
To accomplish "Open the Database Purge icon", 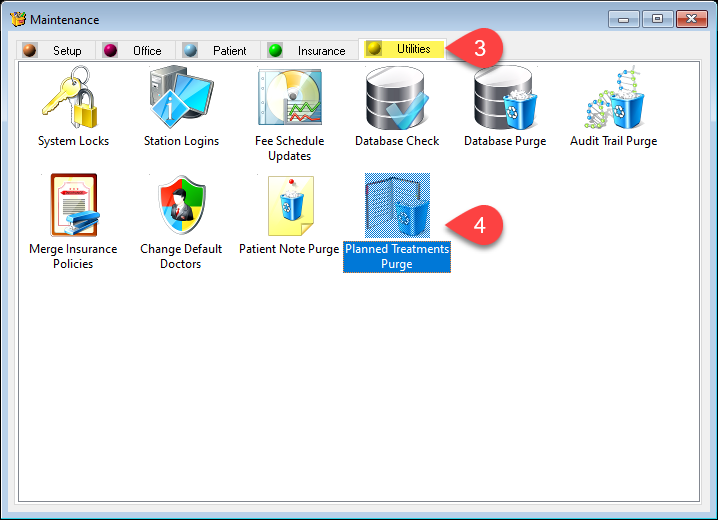I will tap(505, 97).
